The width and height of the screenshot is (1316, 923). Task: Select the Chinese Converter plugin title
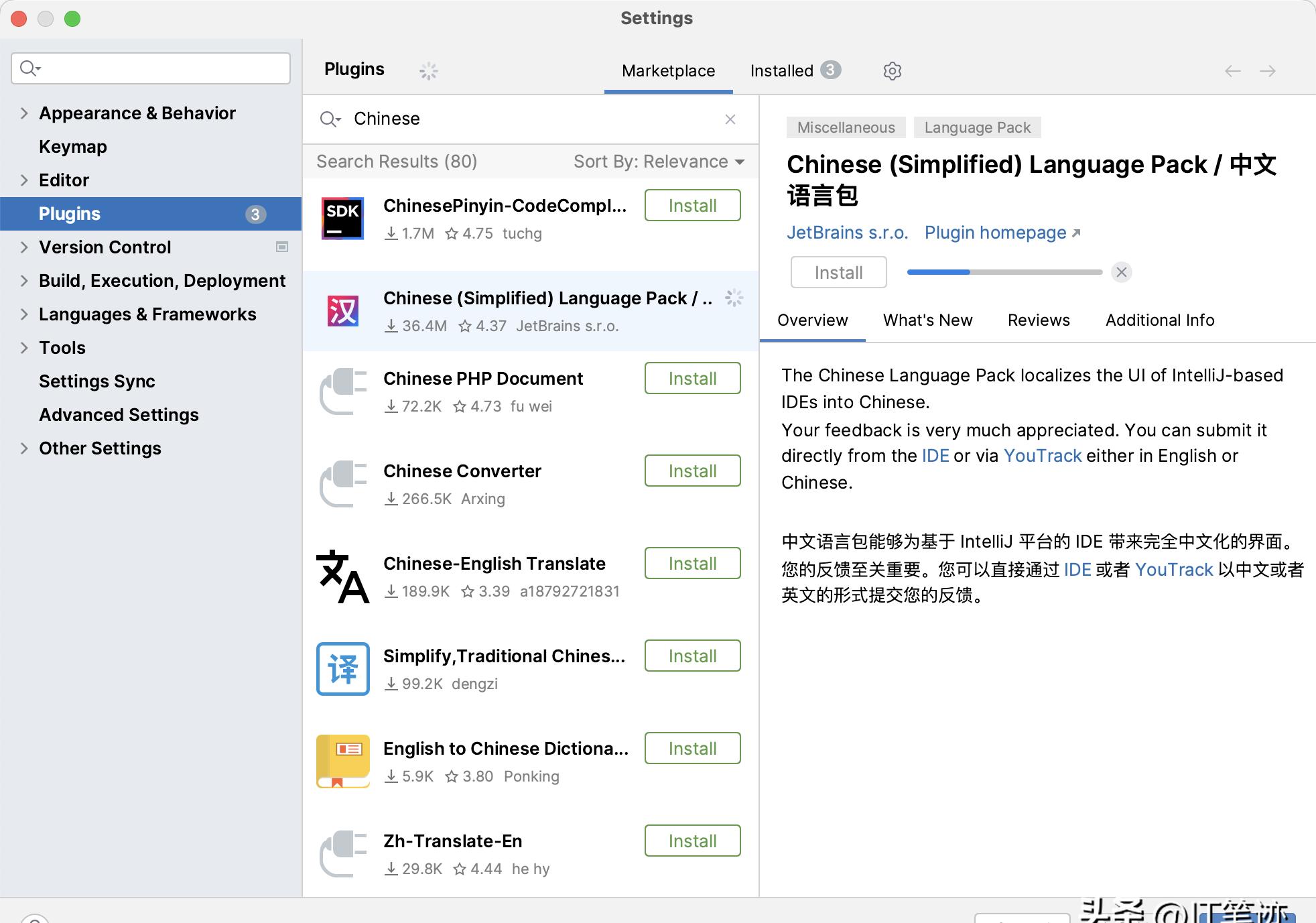pyautogui.click(x=462, y=471)
